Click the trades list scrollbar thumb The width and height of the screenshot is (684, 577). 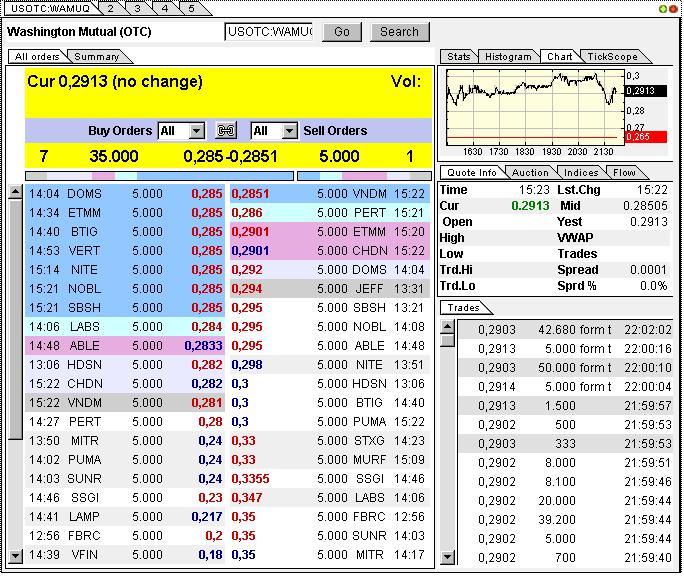tap(448, 340)
